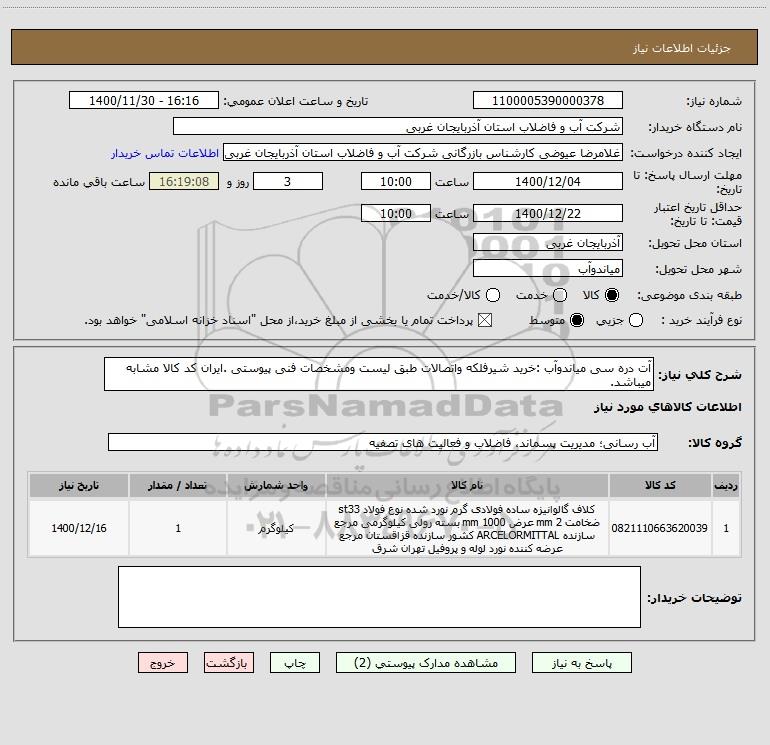Click the empty buyer description text area
The width and height of the screenshot is (770, 745).
coord(379,597)
